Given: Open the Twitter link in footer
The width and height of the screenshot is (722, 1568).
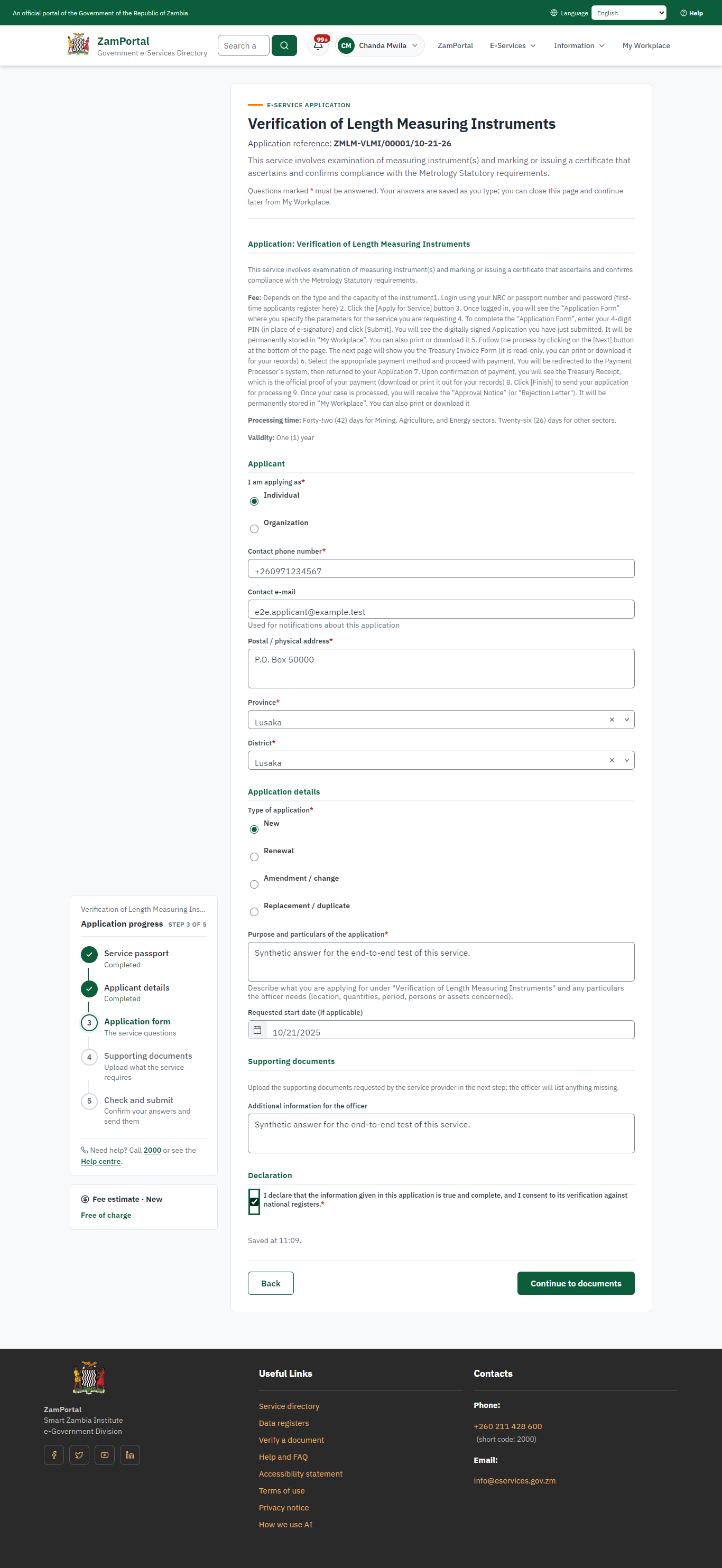Looking at the screenshot, I should pyautogui.click(x=79, y=1455).
